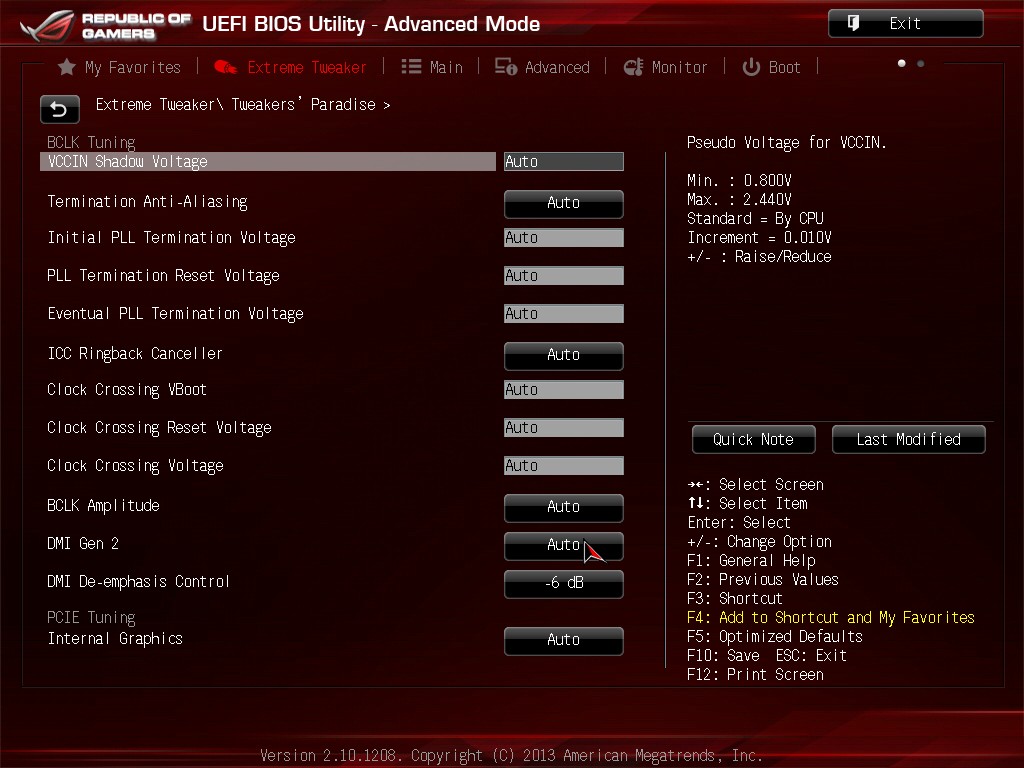Select the VCCIN Shadow Voltage row label
This screenshot has height=768, width=1024.
127,161
